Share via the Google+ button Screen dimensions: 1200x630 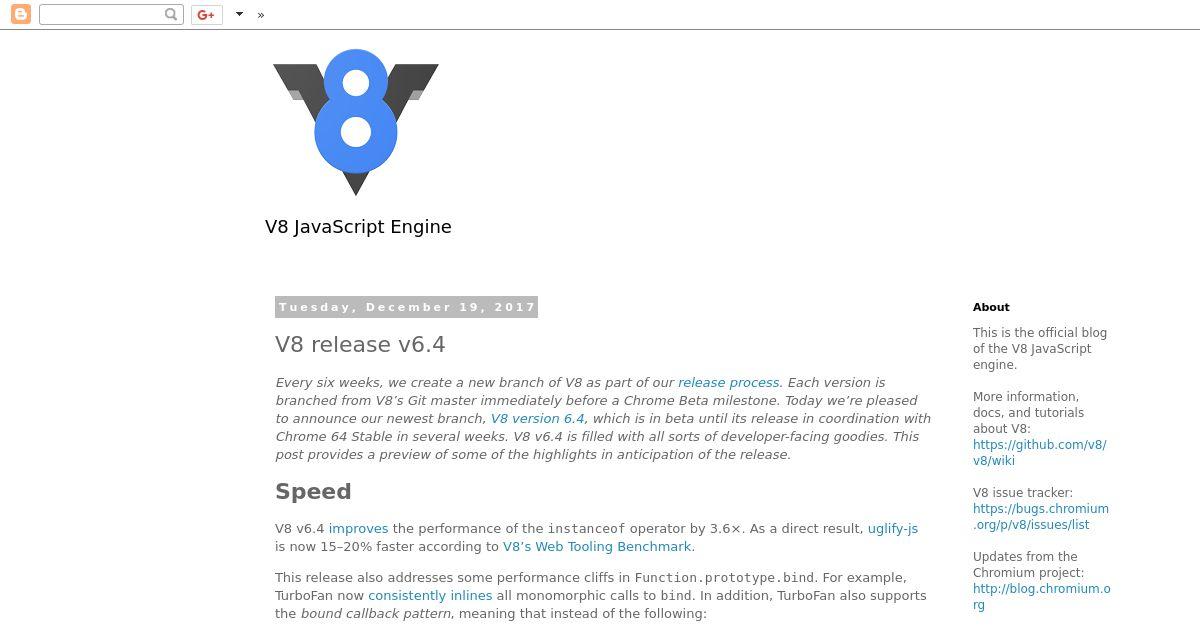pyautogui.click(x=207, y=14)
